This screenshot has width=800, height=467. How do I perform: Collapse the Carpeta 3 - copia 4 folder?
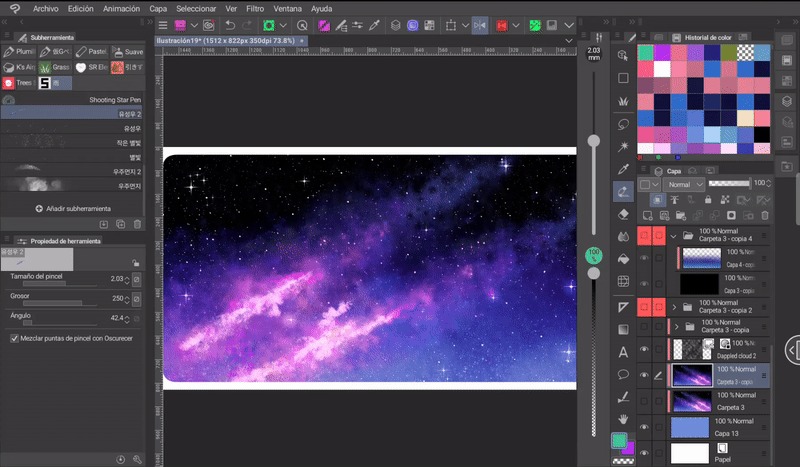click(674, 237)
